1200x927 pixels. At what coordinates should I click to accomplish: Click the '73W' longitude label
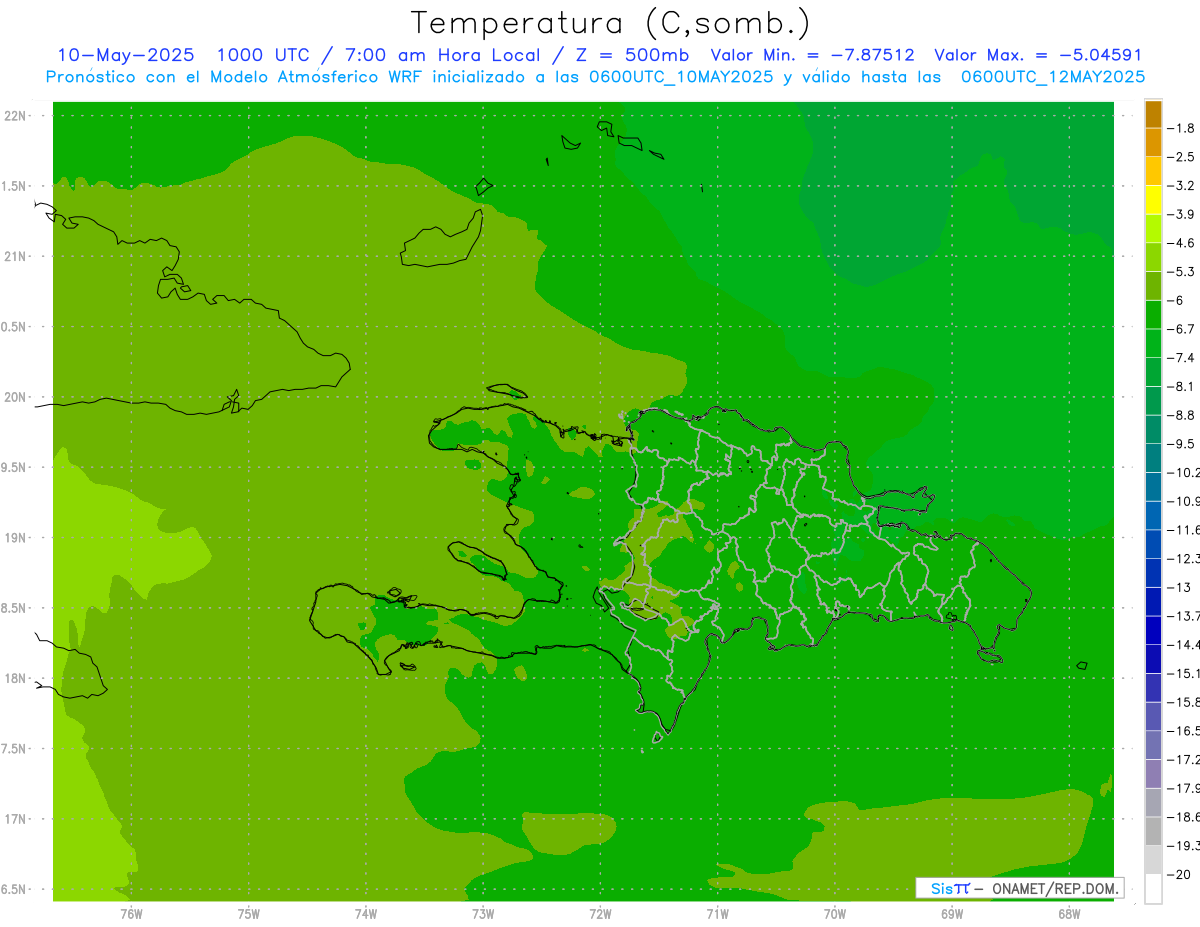pos(483,914)
